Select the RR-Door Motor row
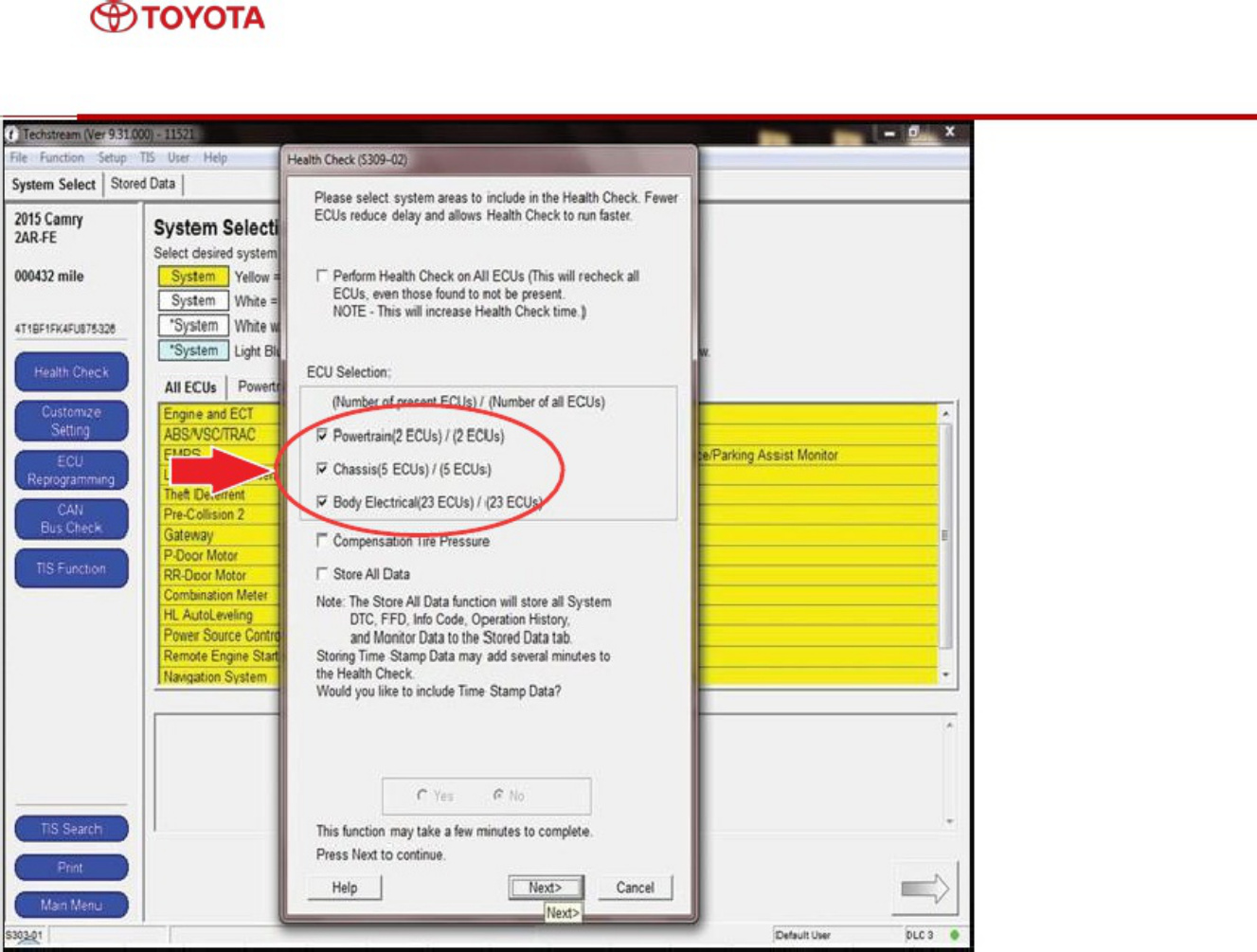Screen dimensions: 1257x952 (221, 575)
